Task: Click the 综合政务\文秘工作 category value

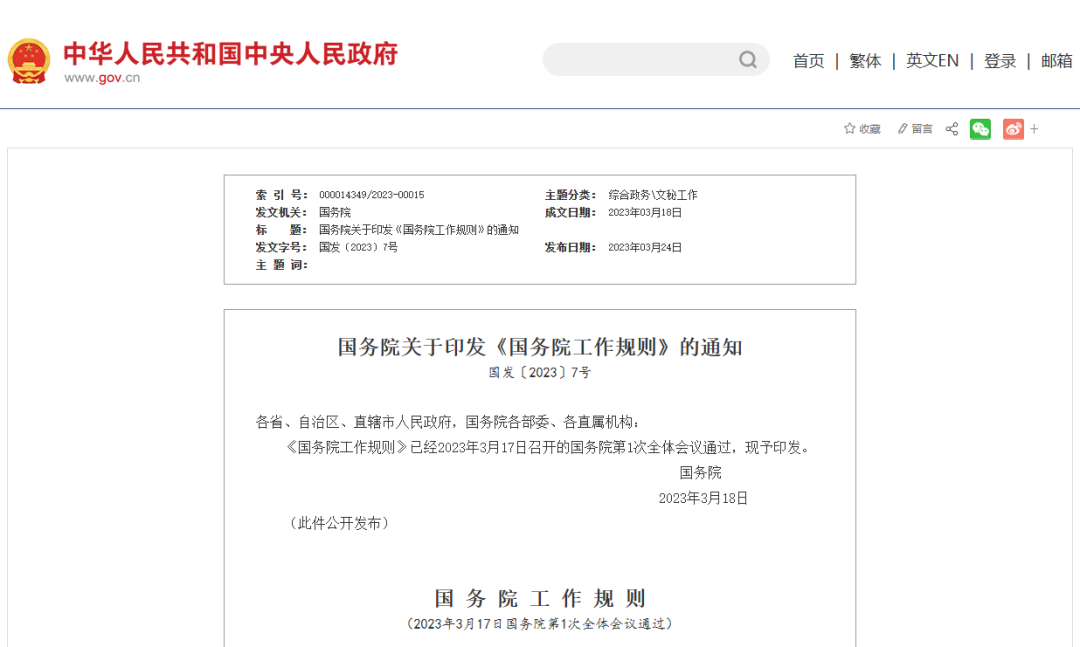Action: click(x=653, y=195)
